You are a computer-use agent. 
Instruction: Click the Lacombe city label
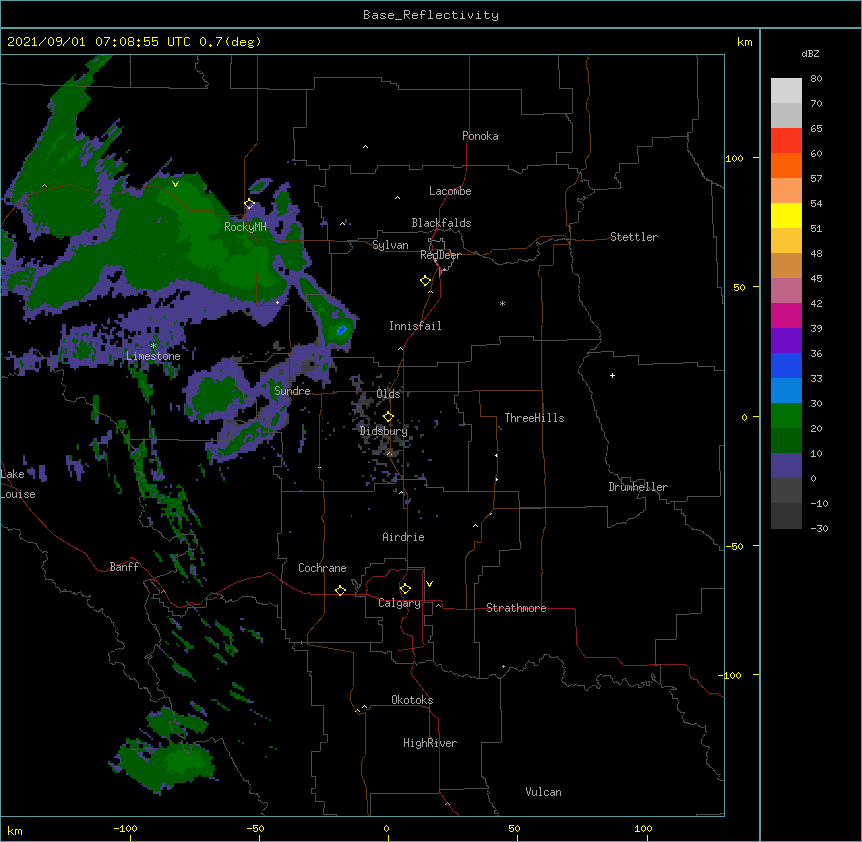coord(450,191)
